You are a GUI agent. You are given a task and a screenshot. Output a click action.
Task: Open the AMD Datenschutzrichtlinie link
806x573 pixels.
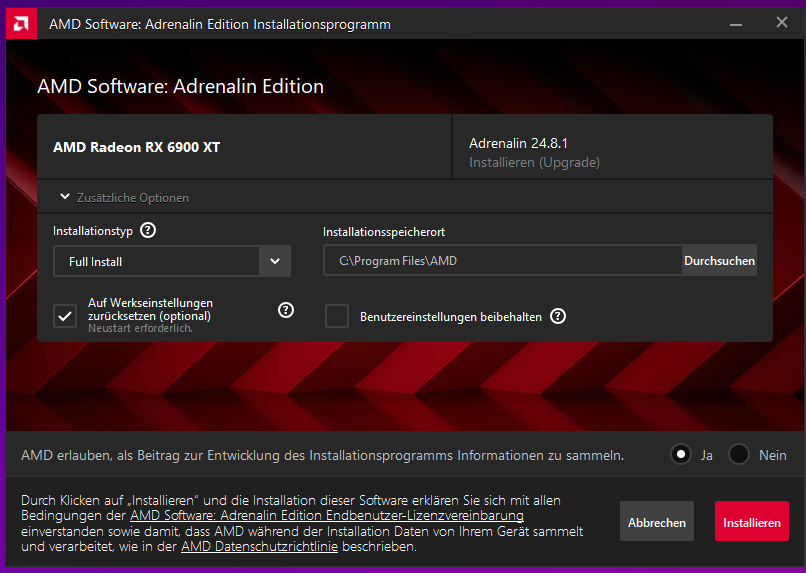pos(260,546)
